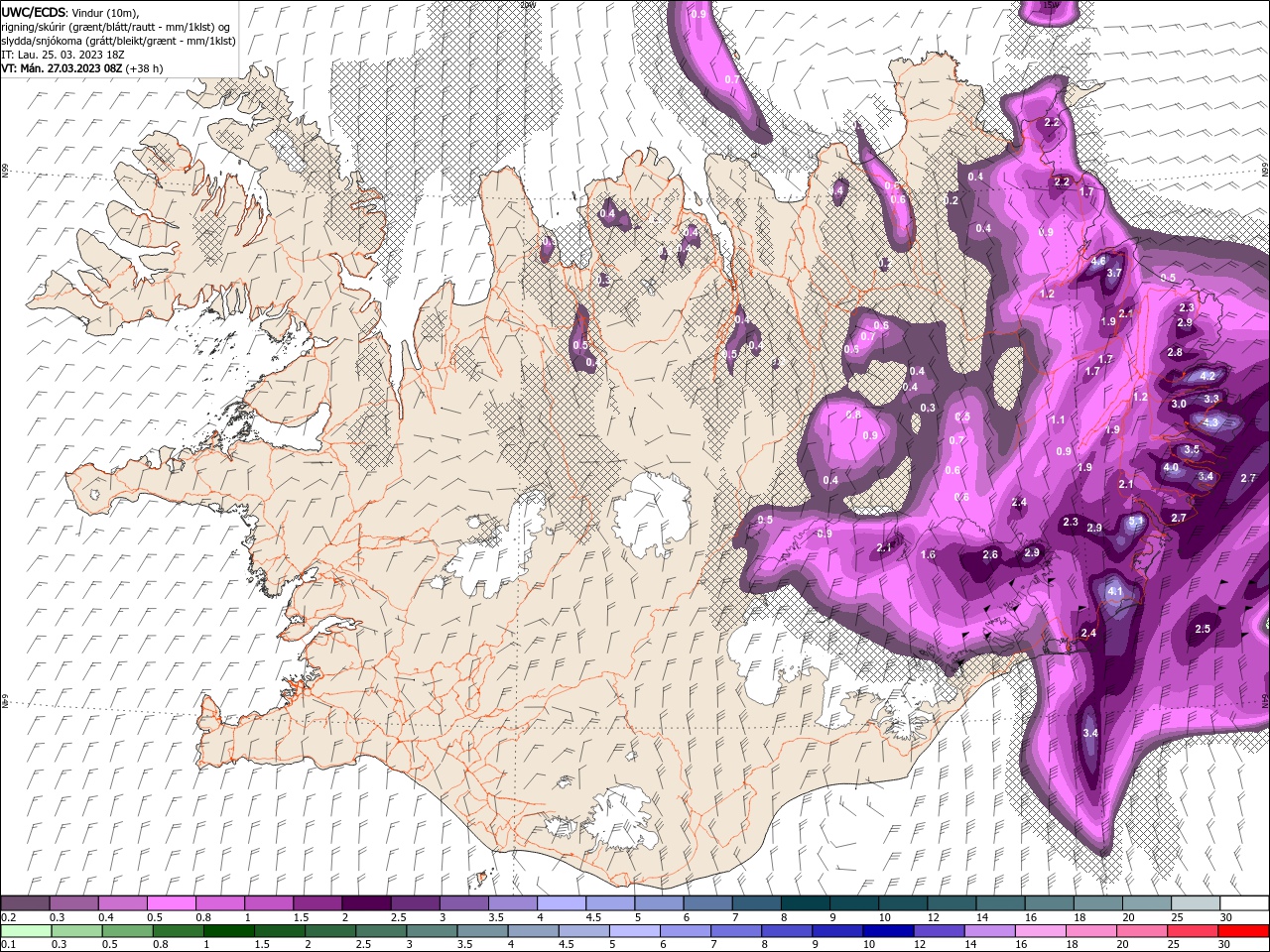This screenshot has height=952, width=1270.
Task: Click the light gray 25–30 swatch in upper legend
Action: [x=1196, y=903]
